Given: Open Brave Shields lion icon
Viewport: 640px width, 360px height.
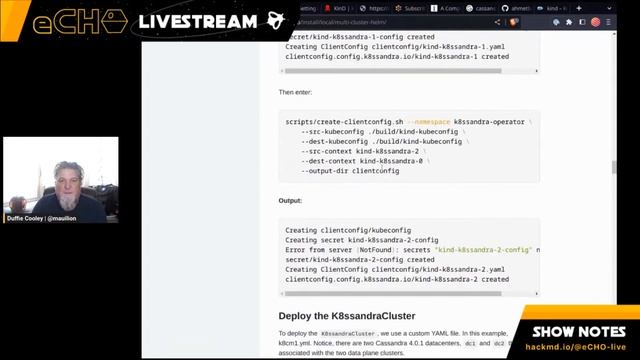Looking at the screenshot, I should pos(513,22).
